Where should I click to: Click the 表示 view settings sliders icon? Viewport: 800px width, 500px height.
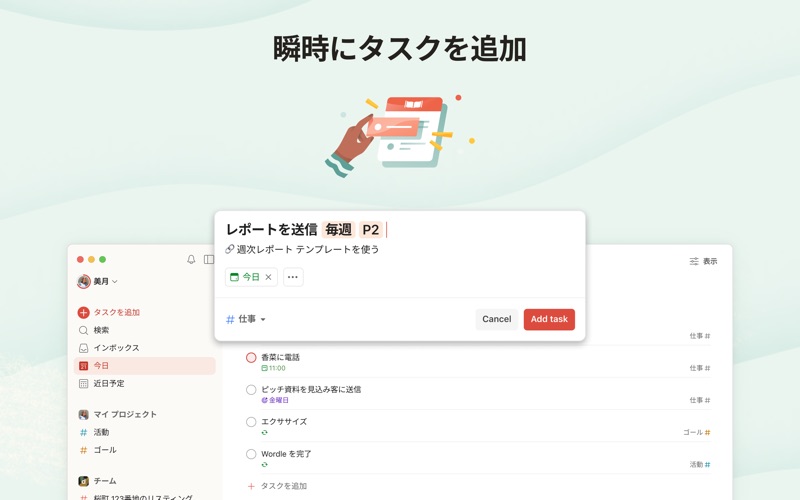(694, 261)
